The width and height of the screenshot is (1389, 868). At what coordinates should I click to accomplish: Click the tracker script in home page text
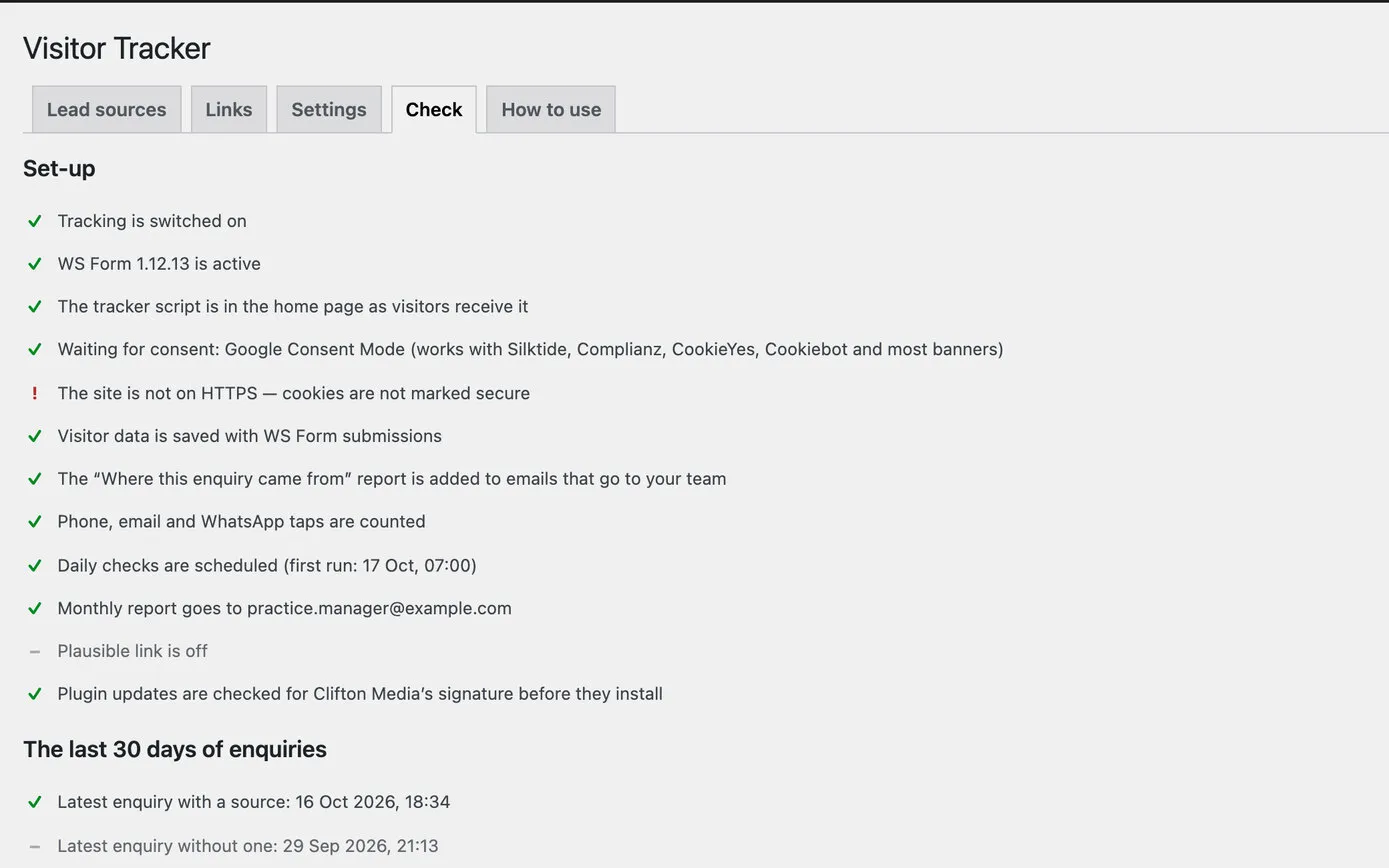pyautogui.click(x=293, y=307)
